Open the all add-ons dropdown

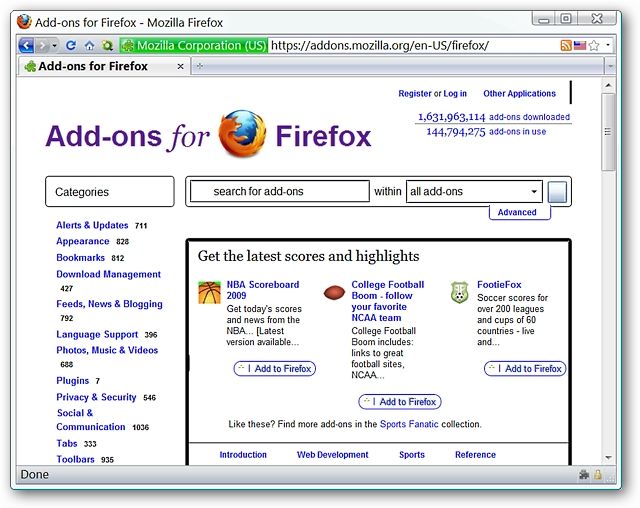pyautogui.click(x=474, y=191)
